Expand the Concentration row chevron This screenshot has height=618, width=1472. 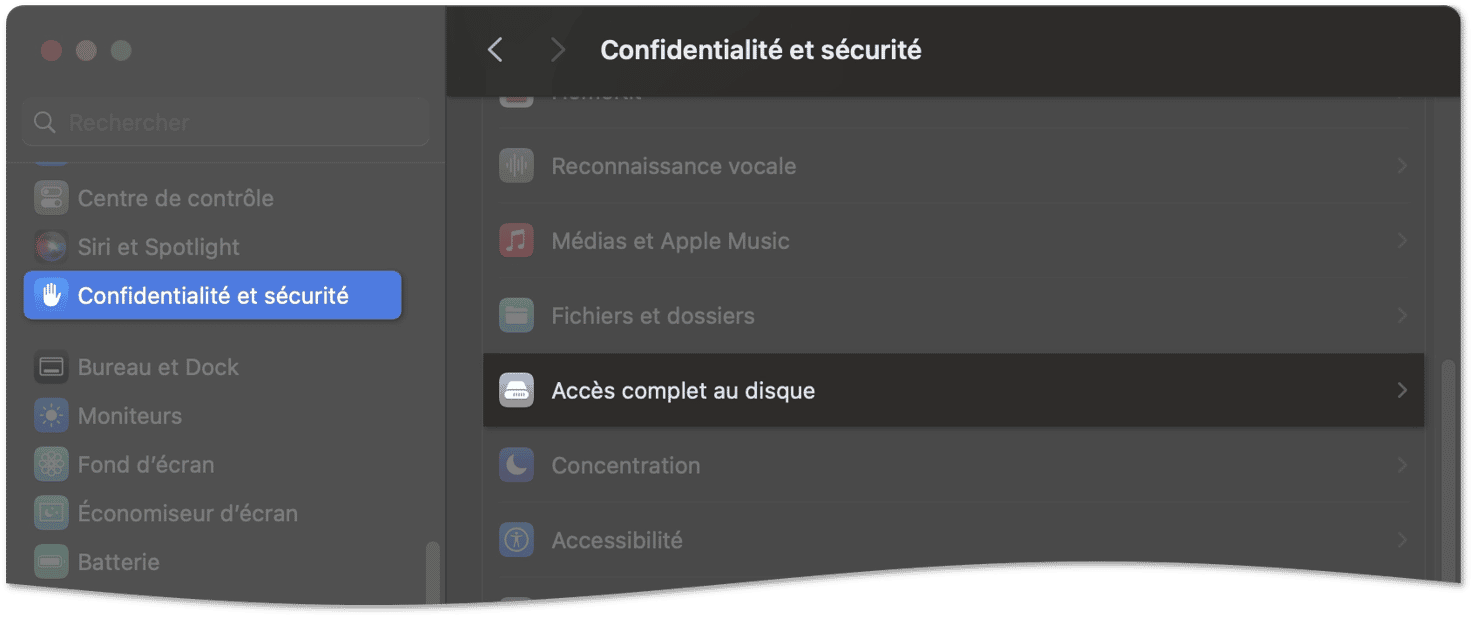click(x=1402, y=465)
